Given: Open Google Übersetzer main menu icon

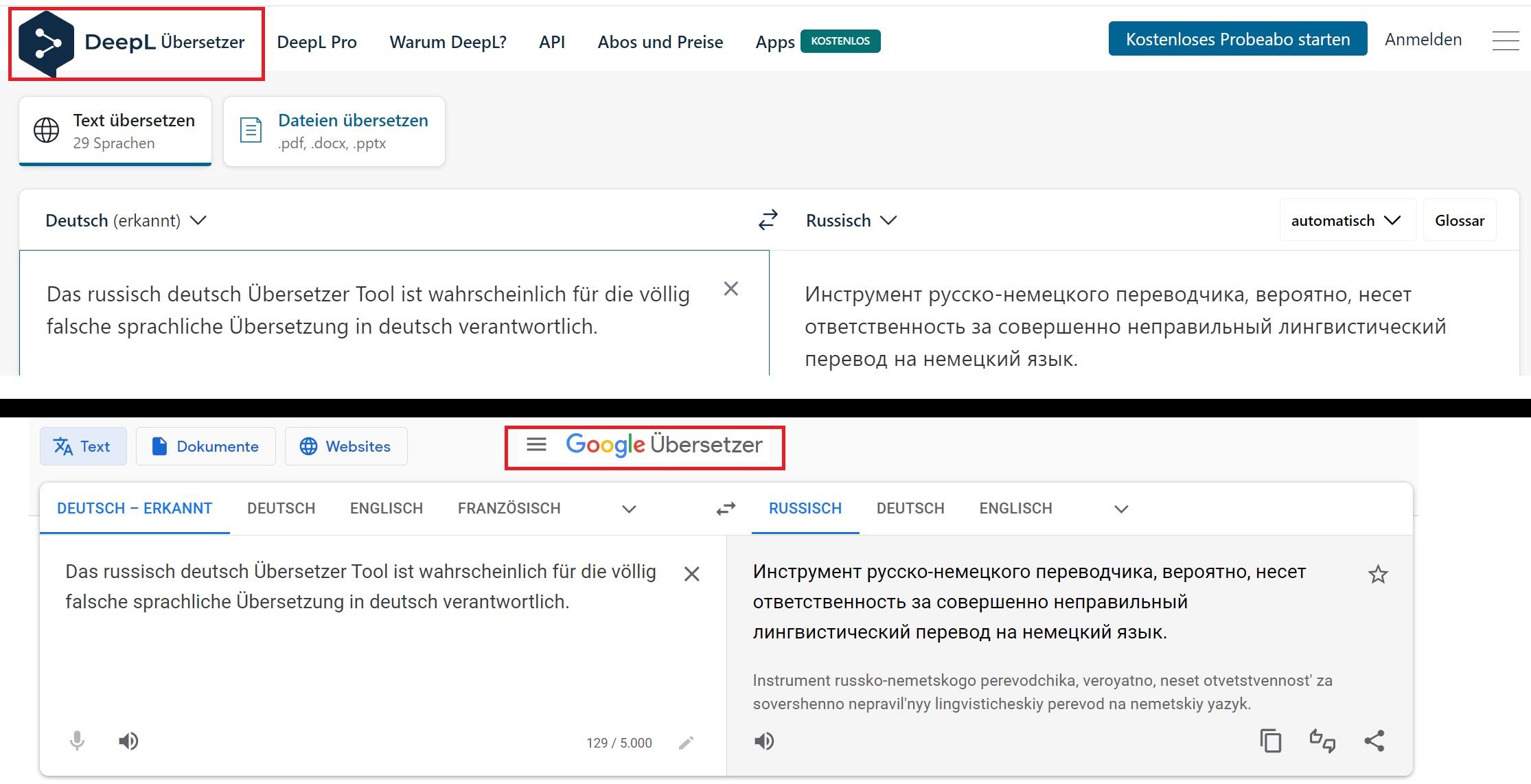Looking at the screenshot, I should pos(536,445).
